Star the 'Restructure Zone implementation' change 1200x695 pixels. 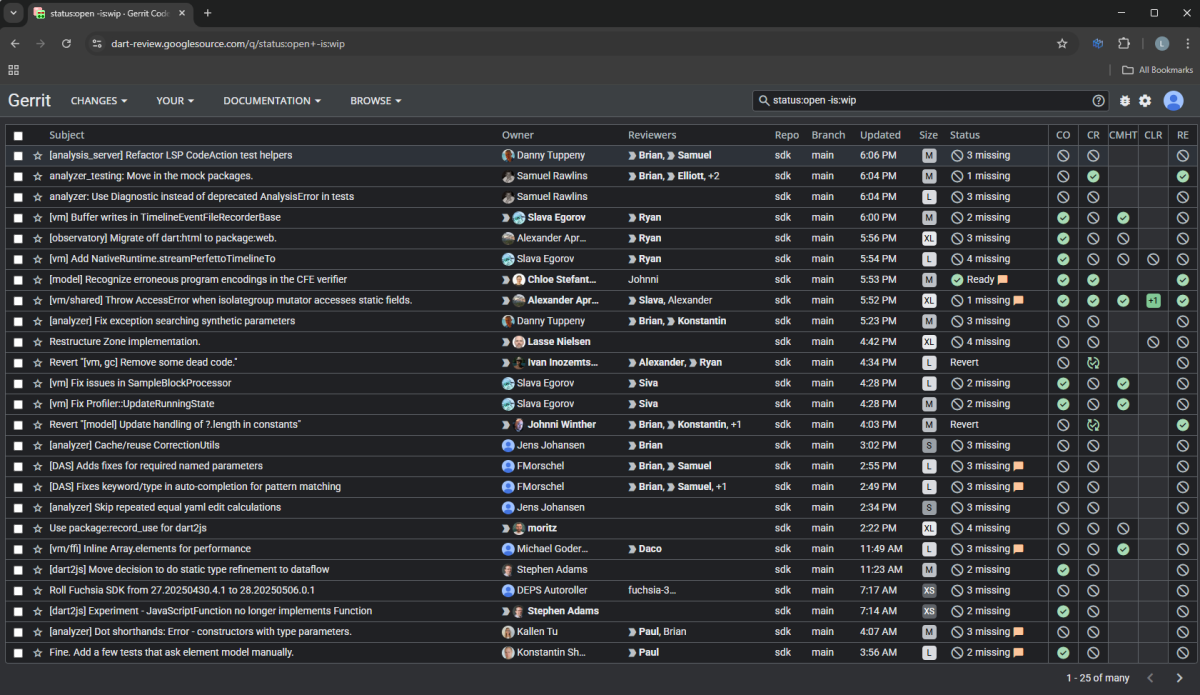pos(38,342)
